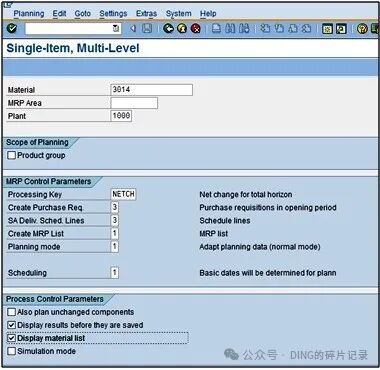Click the 'Single-Item, Multi-Level' title

coord(73,48)
